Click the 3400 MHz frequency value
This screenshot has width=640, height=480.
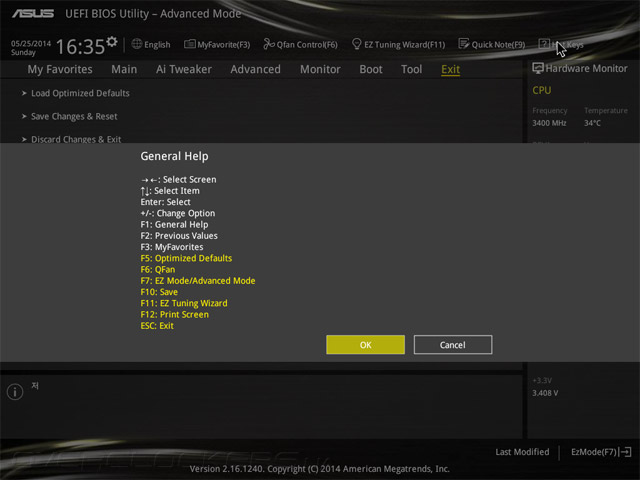tap(549, 123)
